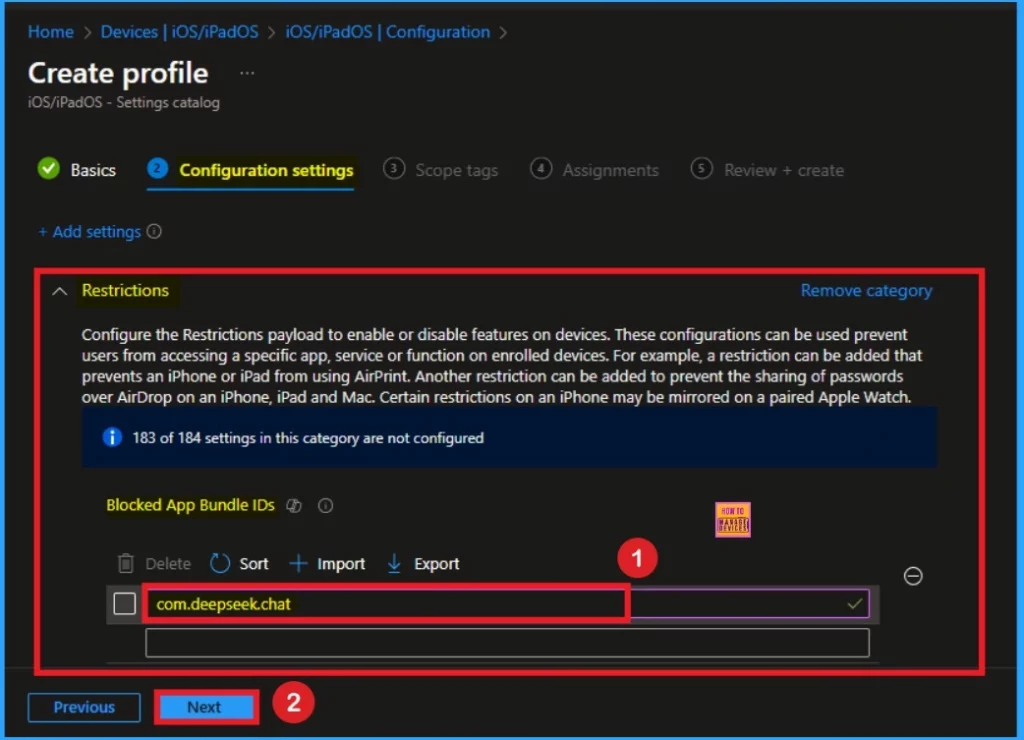This screenshot has height=740, width=1024.
Task: Show info tooltip for Blocked App Bundle IDs
Action: click(x=325, y=506)
